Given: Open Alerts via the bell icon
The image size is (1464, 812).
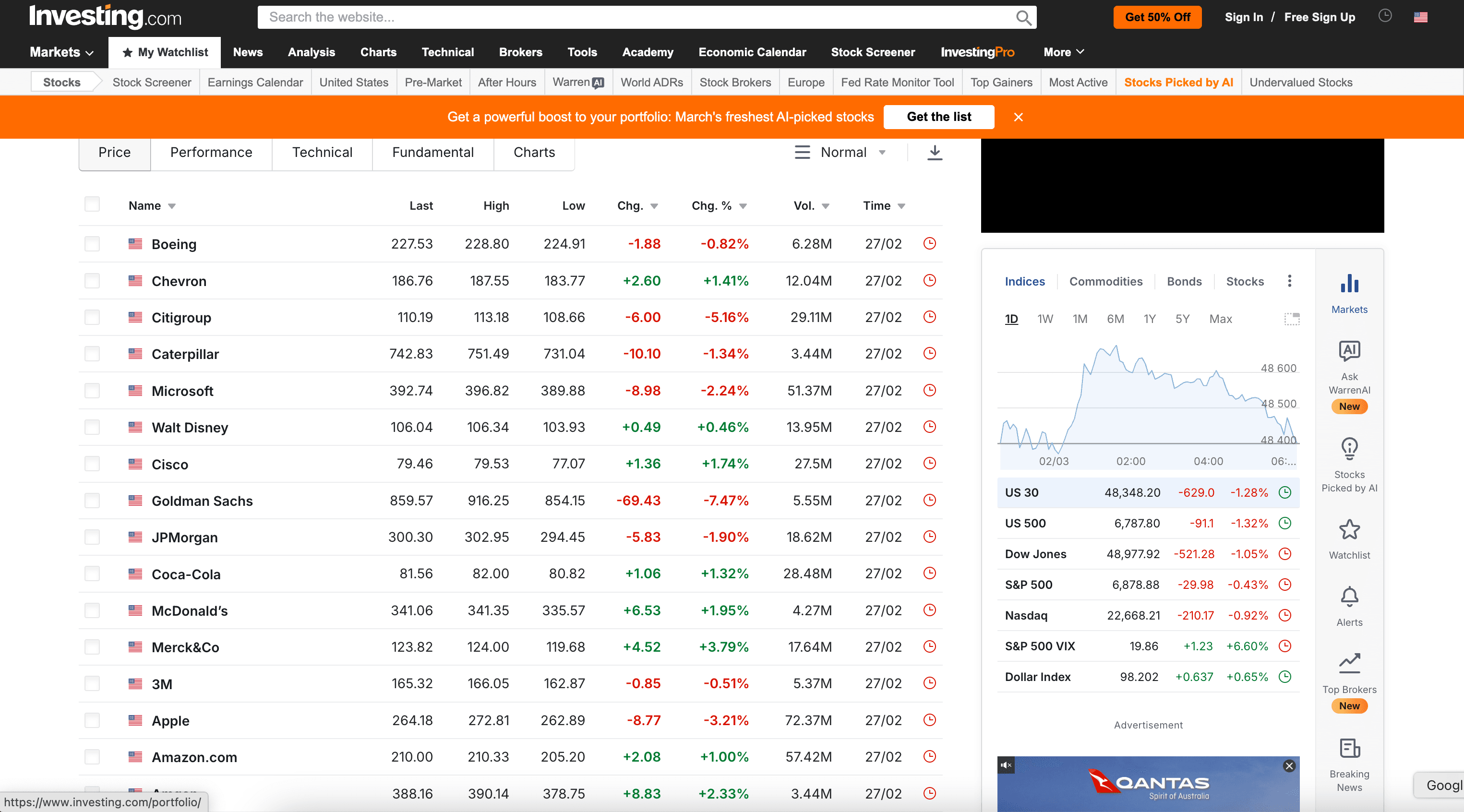Looking at the screenshot, I should tap(1349, 597).
